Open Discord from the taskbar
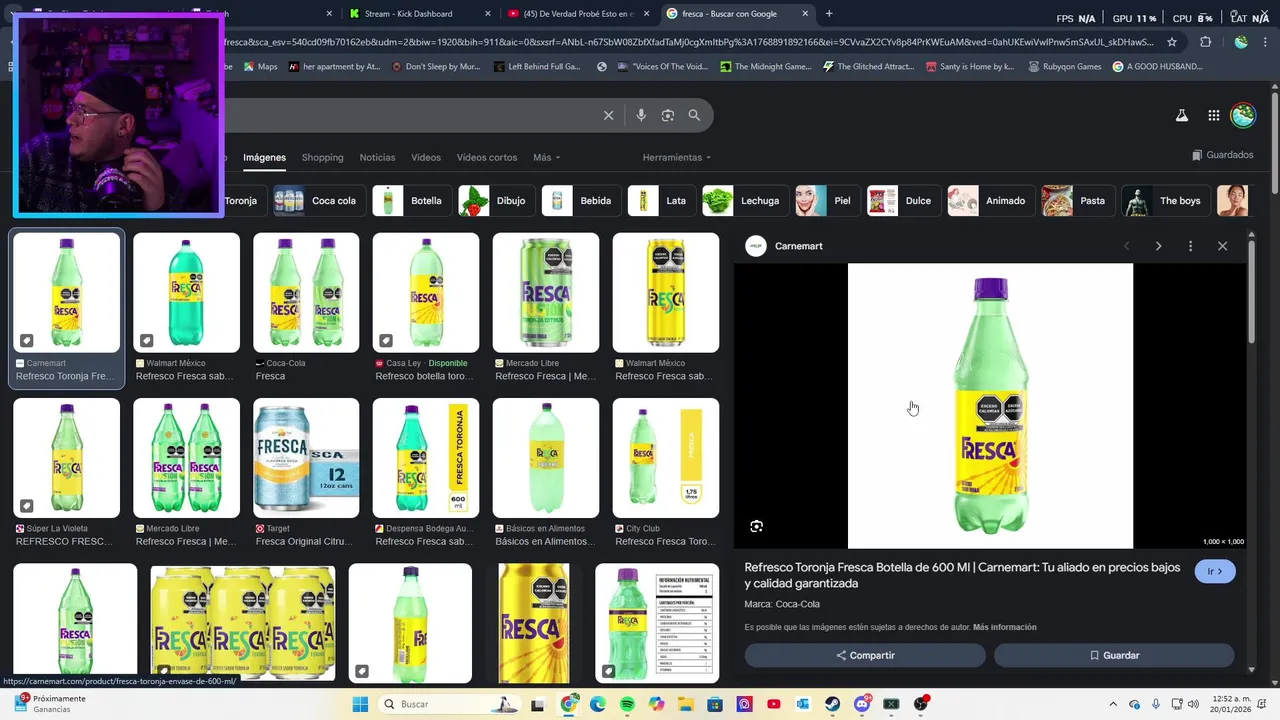Viewport: 1280px width, 720px height. (x=862, y=704)
